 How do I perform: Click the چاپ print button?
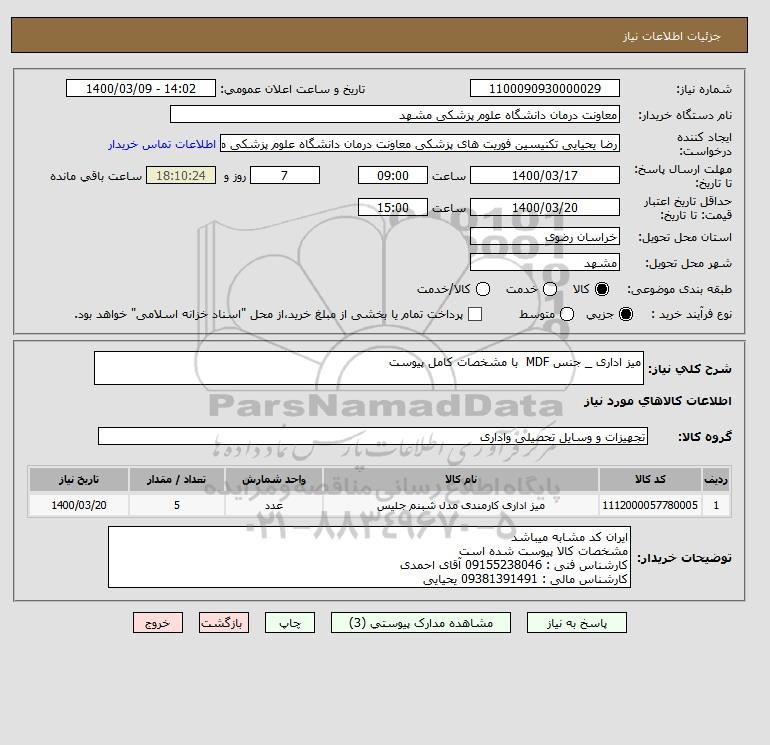coord(290,623)
